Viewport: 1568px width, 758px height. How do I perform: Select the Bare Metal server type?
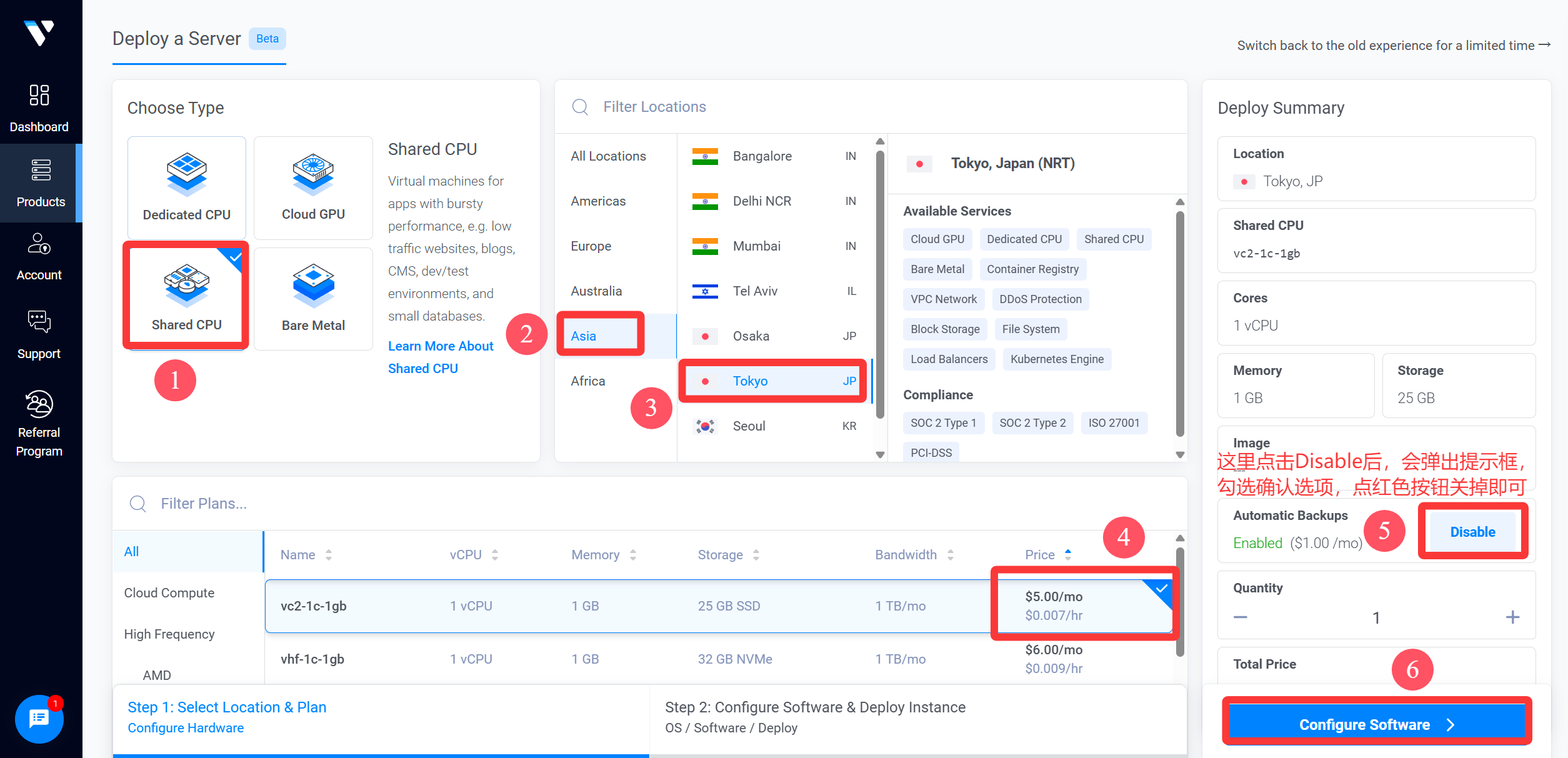point(313,299)
